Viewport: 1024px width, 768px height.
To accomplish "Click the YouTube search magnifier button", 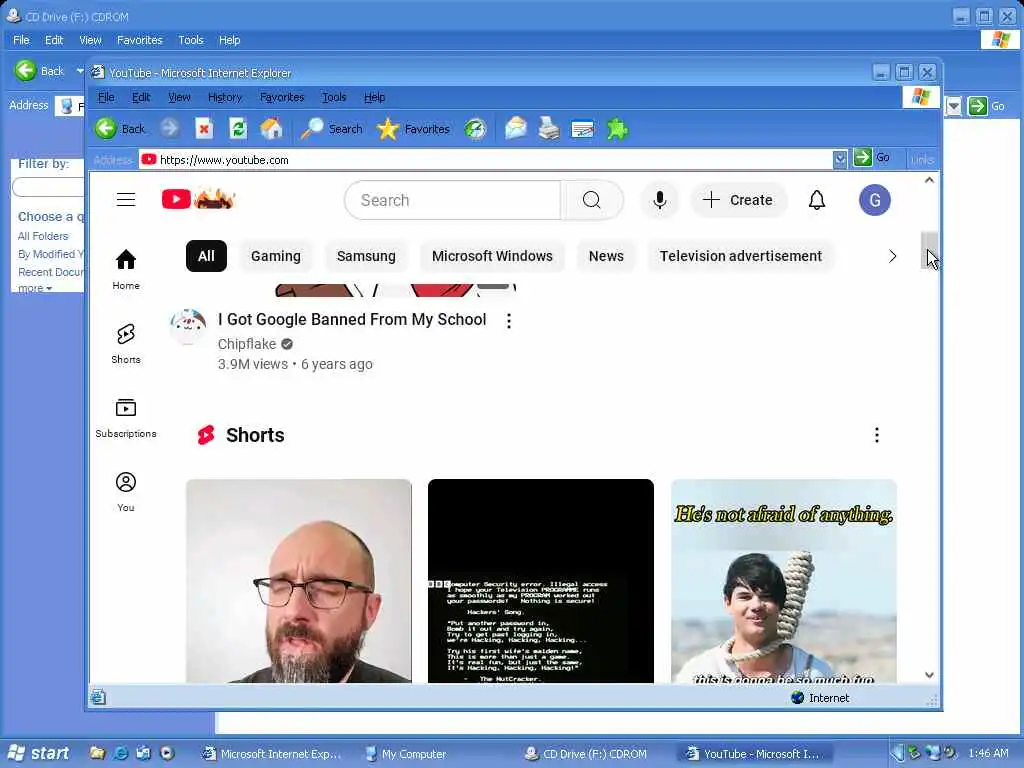I will coord(592,200).
